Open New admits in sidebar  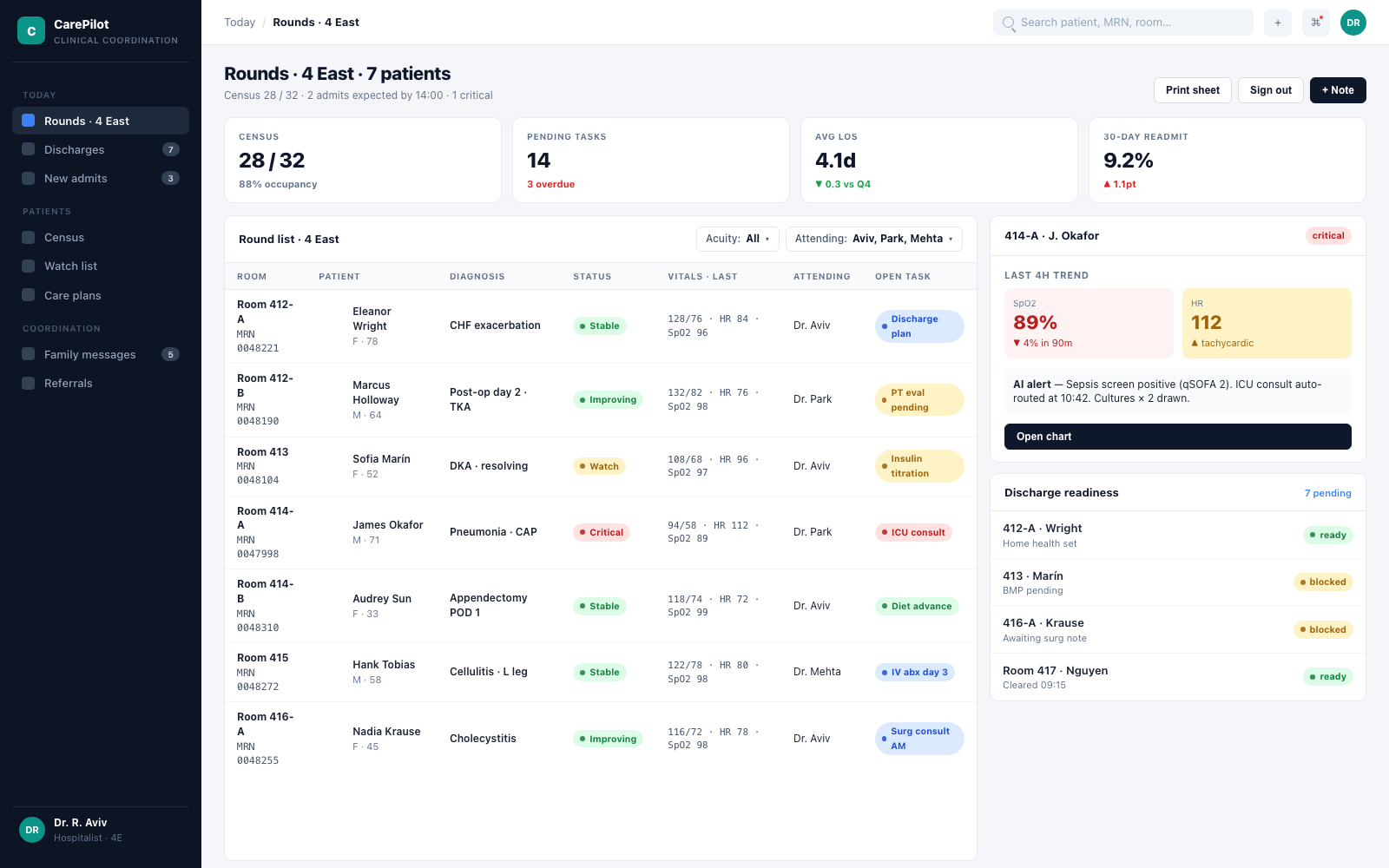coord(101,178)
